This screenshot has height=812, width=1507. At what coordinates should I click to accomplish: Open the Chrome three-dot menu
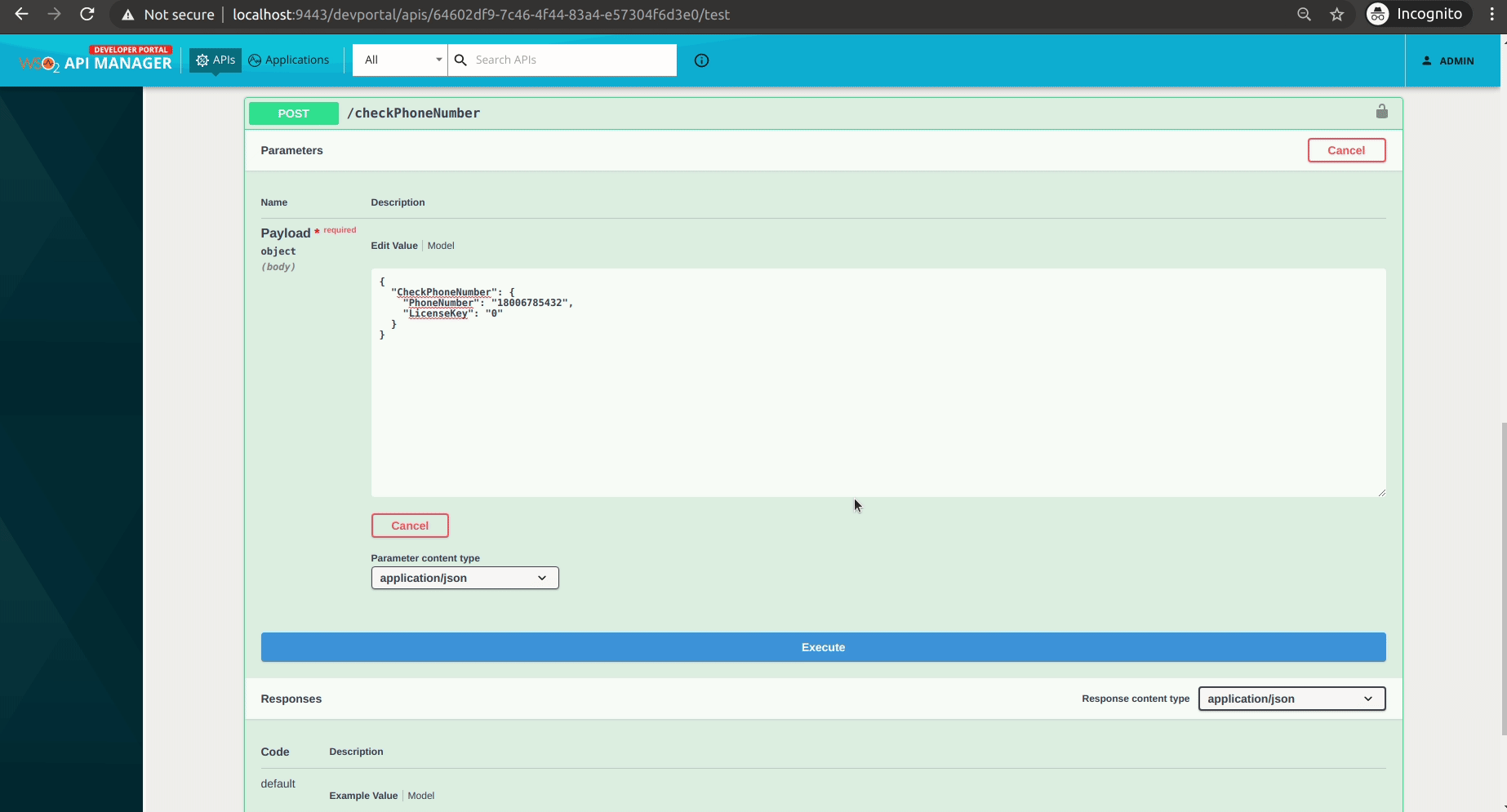(x=1491, y=14)
